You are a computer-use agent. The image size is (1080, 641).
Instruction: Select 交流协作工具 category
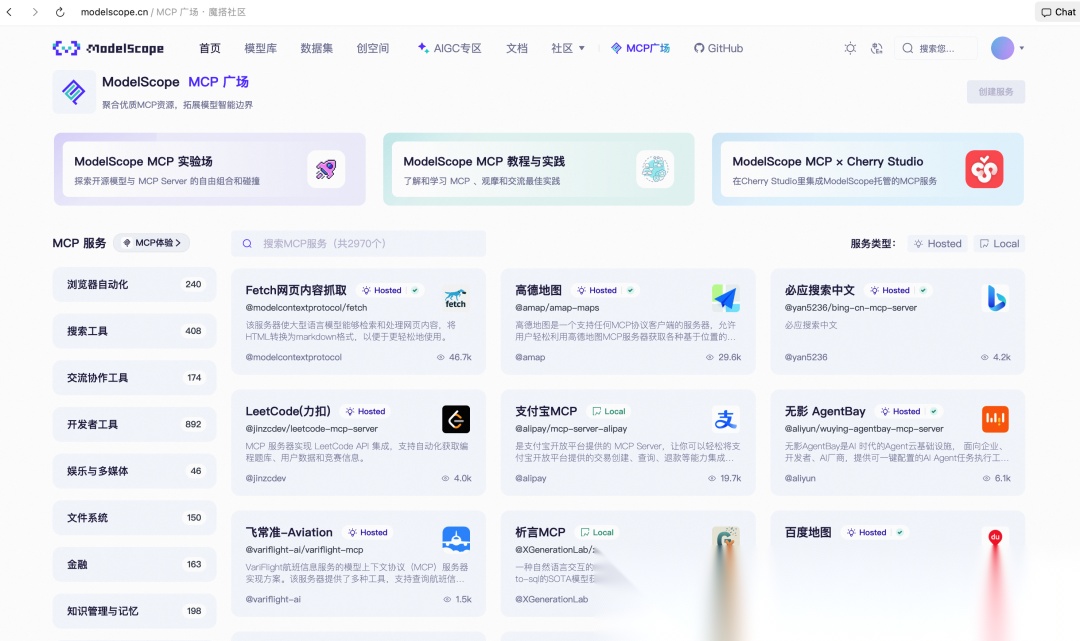[134, 378]
